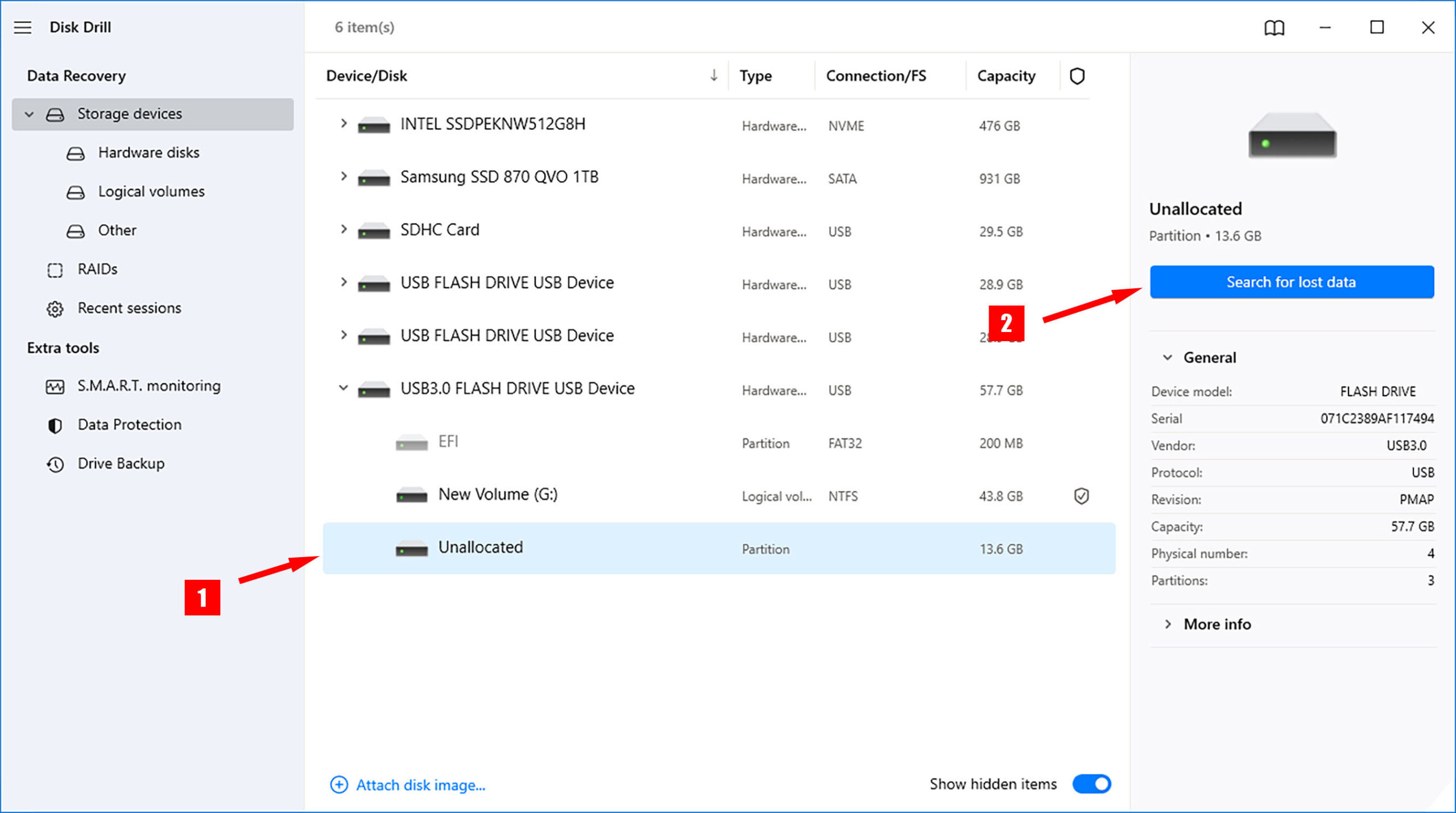1456x813 pixels.
Task: Click the Logical volumes icon
Action: (x=75, y=191)
